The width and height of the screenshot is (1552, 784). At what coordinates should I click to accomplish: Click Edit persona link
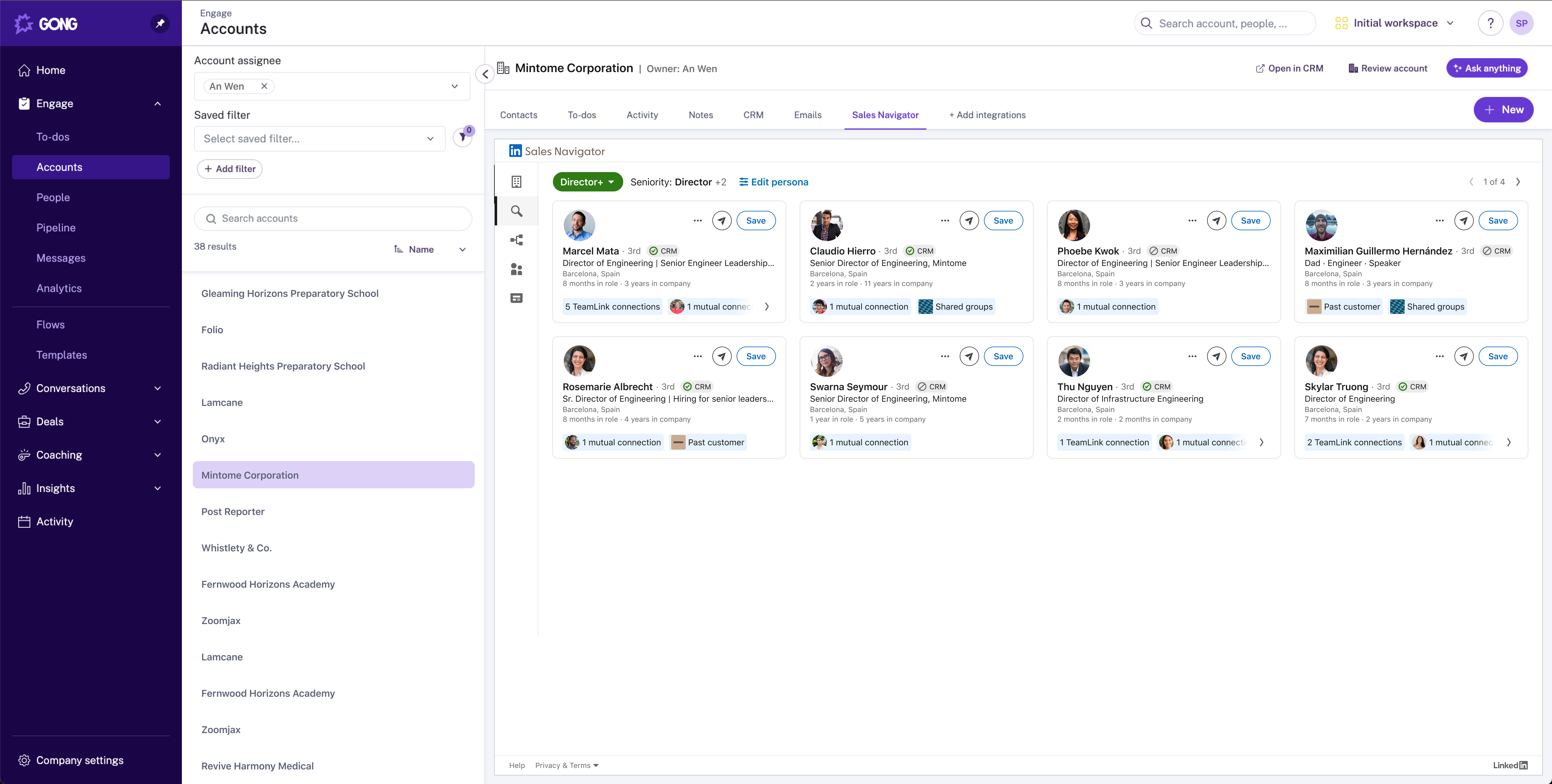(774, 182)
